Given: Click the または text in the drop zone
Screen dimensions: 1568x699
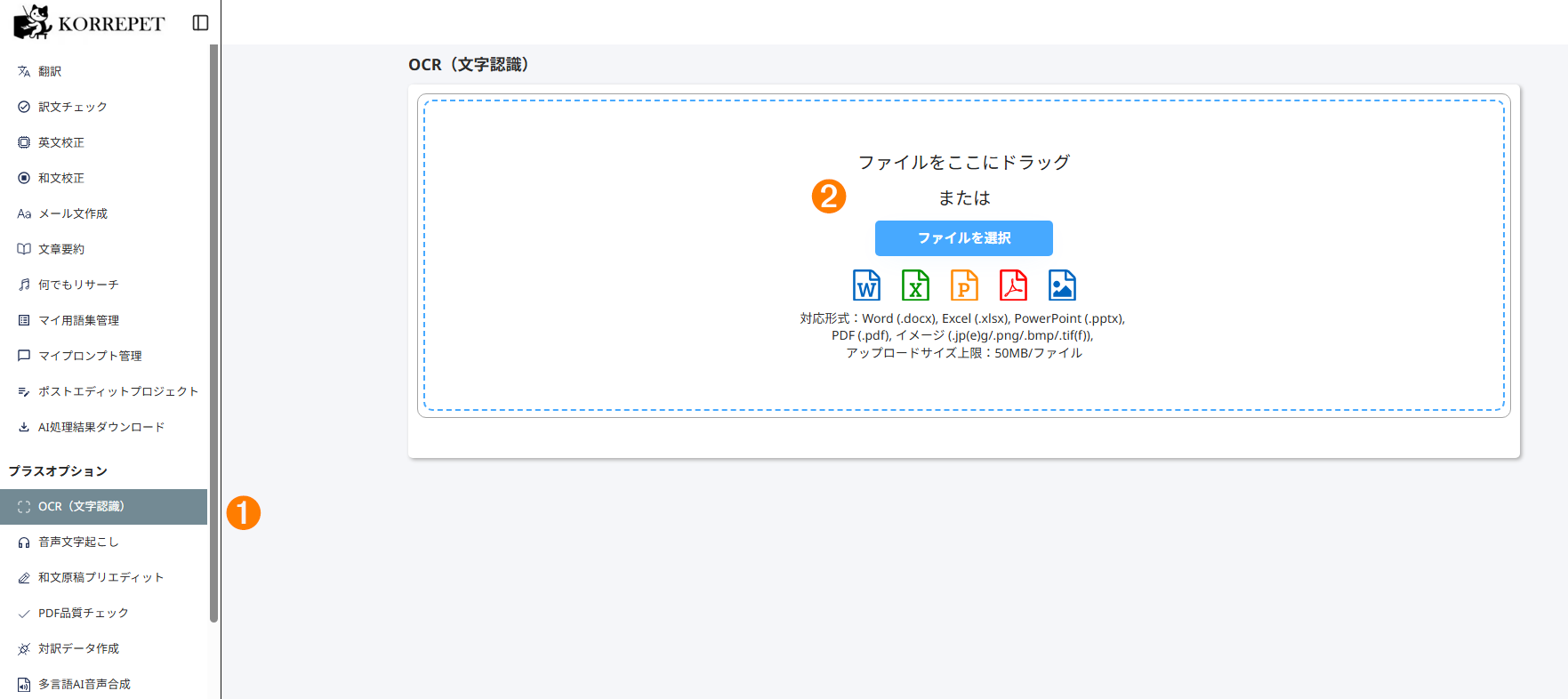Looking at the screenshot, I should tap(964, 198).
